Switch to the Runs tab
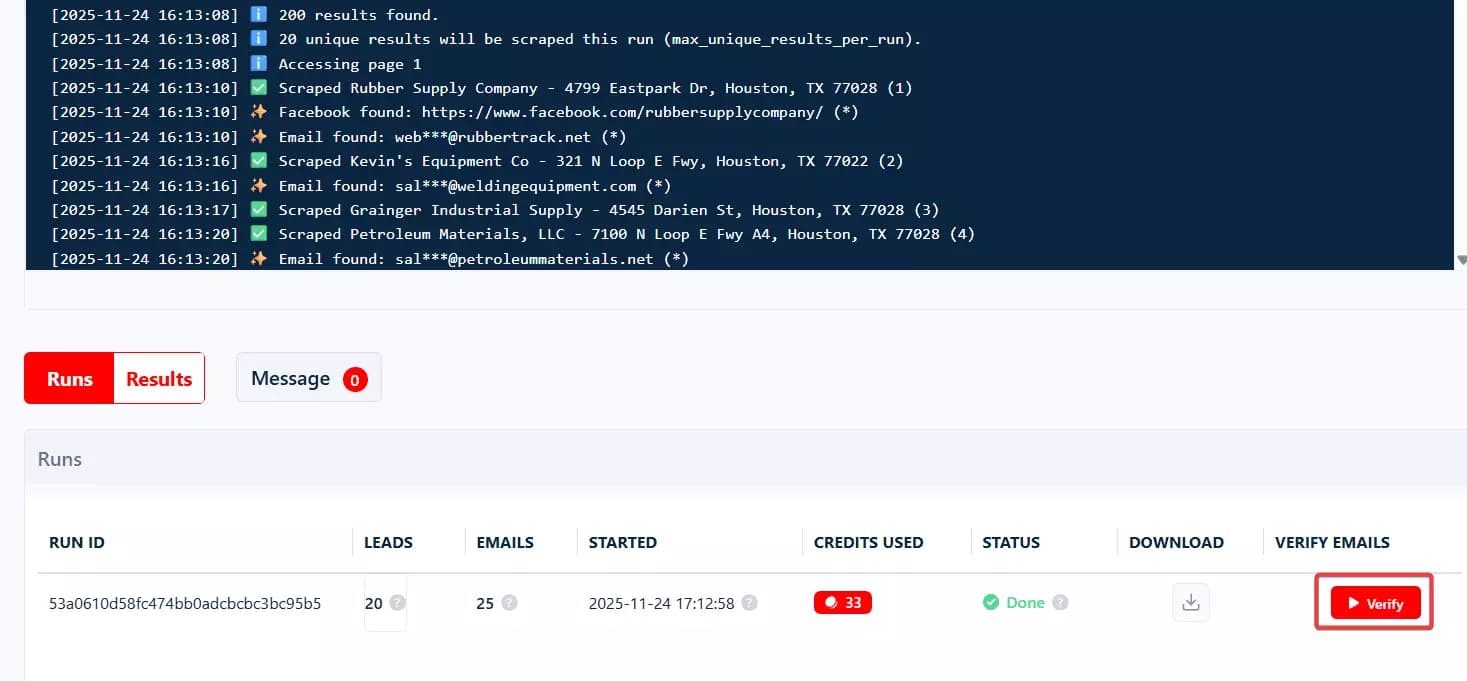The width and height of the screenshot is (1467, 681). (70, 378)
